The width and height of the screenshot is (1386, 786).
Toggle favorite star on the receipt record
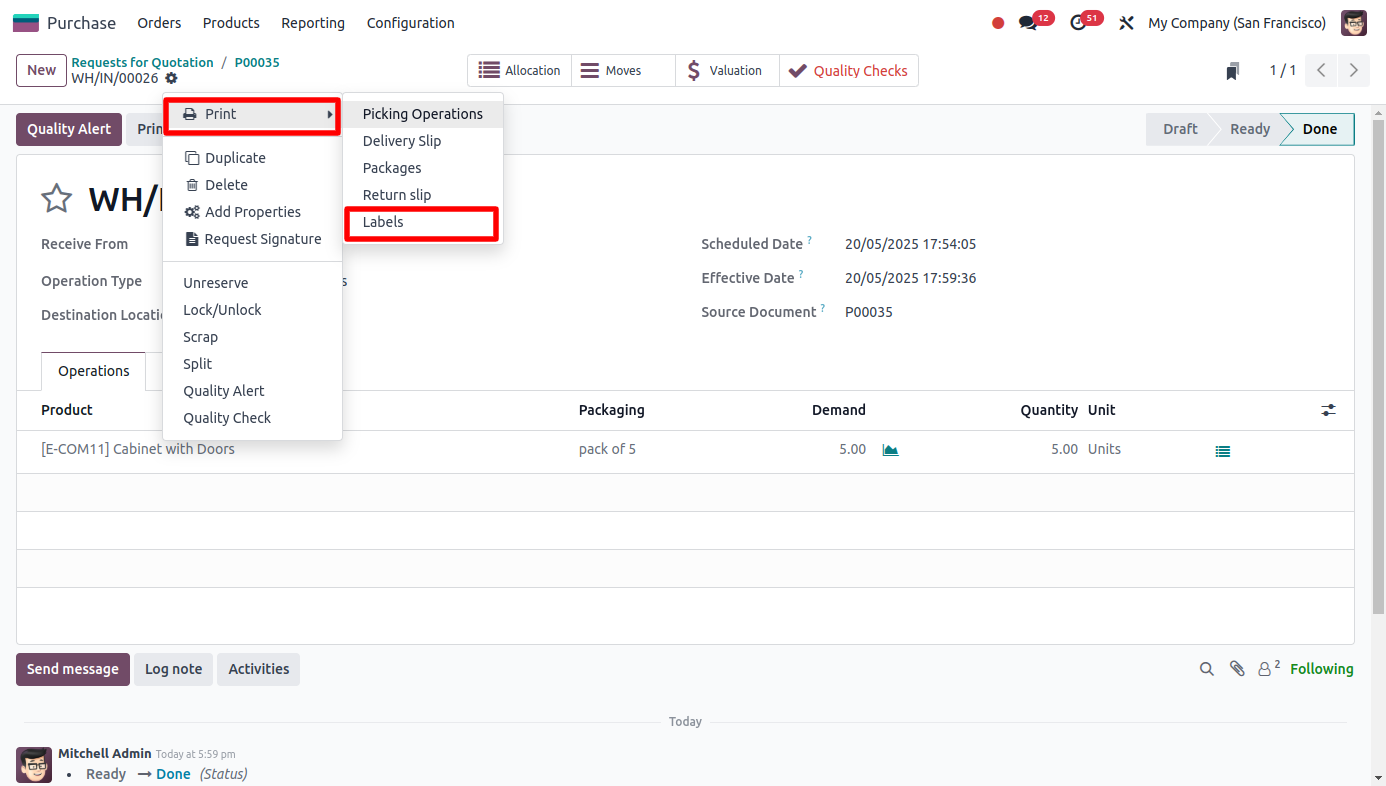click(56, 198)
